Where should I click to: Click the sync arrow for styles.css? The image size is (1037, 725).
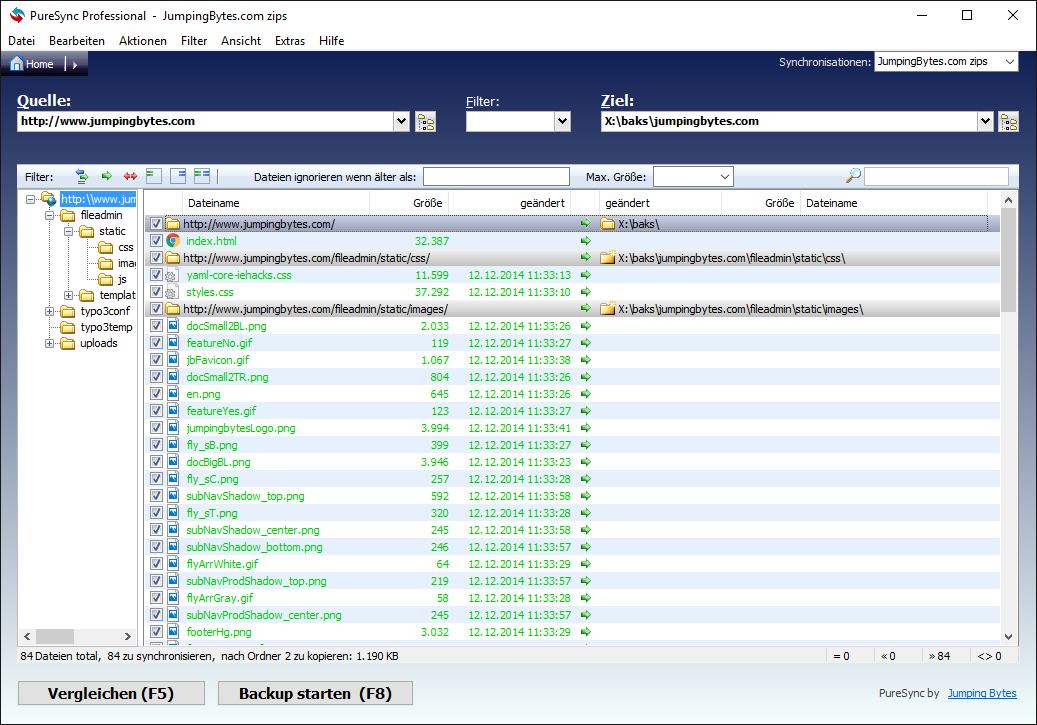pyautogui.click(x=585, y=292)
